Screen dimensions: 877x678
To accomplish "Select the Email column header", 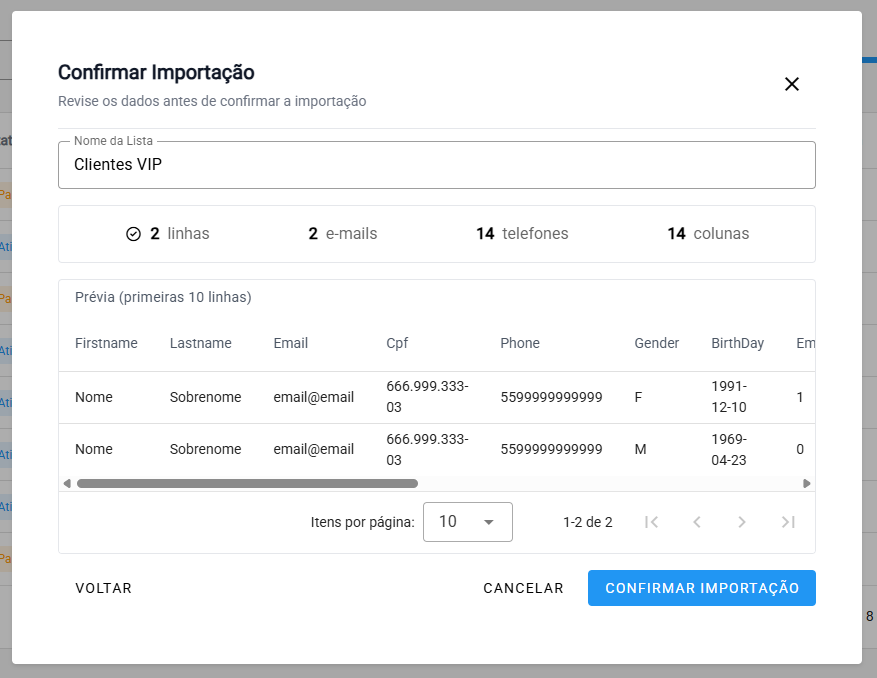I will 290,343.
